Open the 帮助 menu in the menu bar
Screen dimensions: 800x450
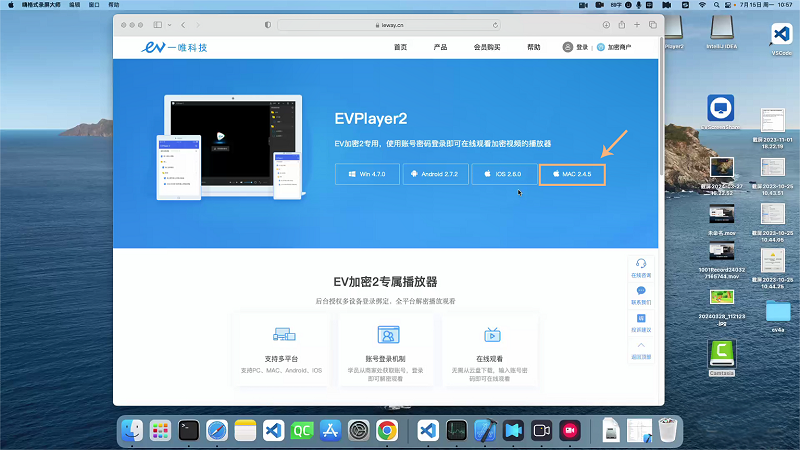[x=114, y=5]
